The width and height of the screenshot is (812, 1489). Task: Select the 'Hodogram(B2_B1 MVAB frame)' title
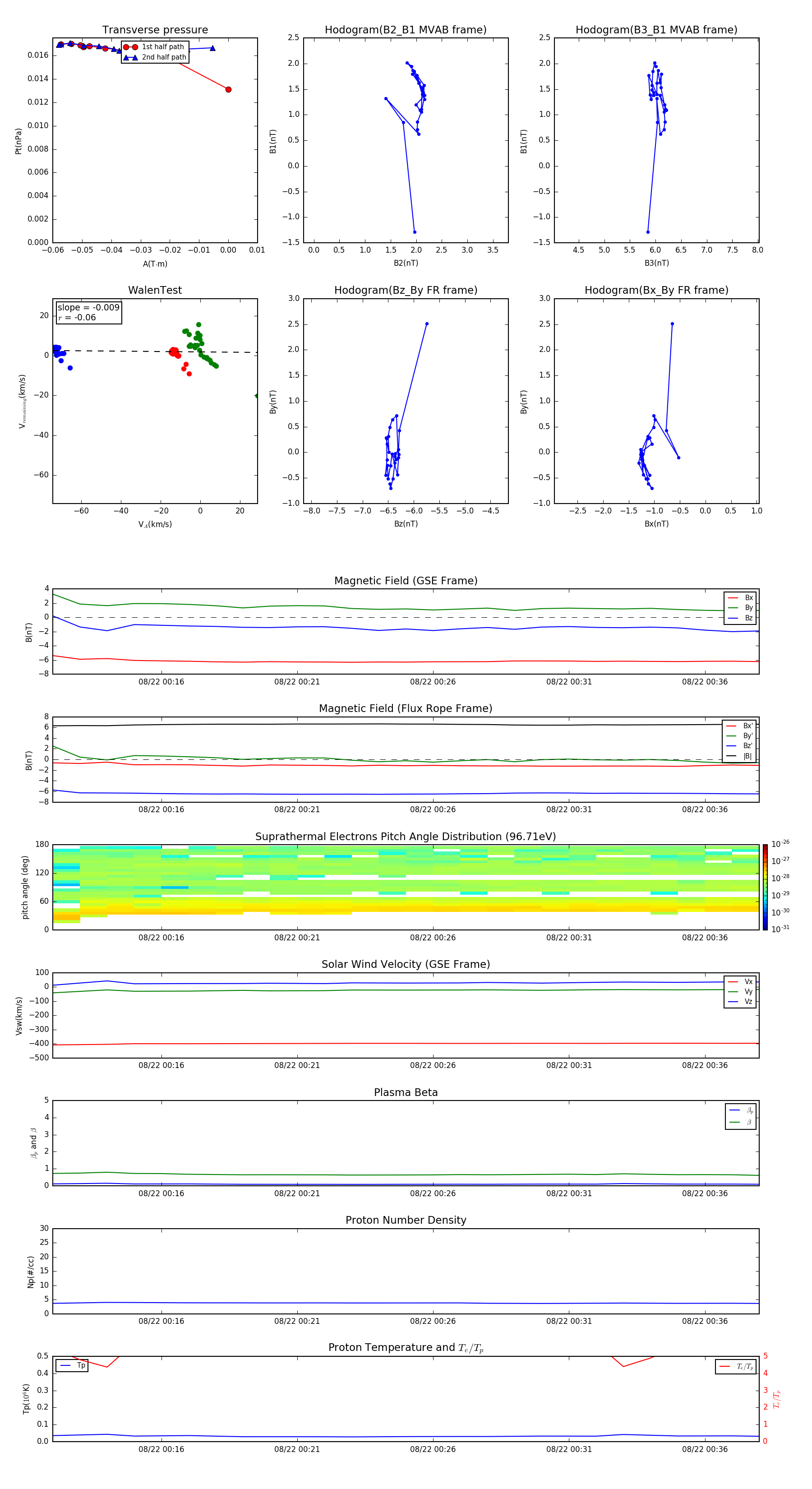[406, 30]
